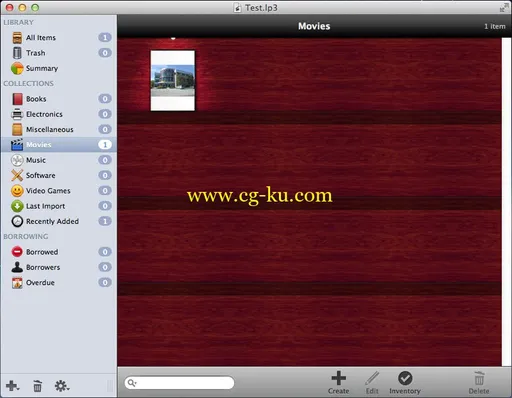
Task: Click the Test.lp3 document title icon
Action: click(x=237, y=8)
